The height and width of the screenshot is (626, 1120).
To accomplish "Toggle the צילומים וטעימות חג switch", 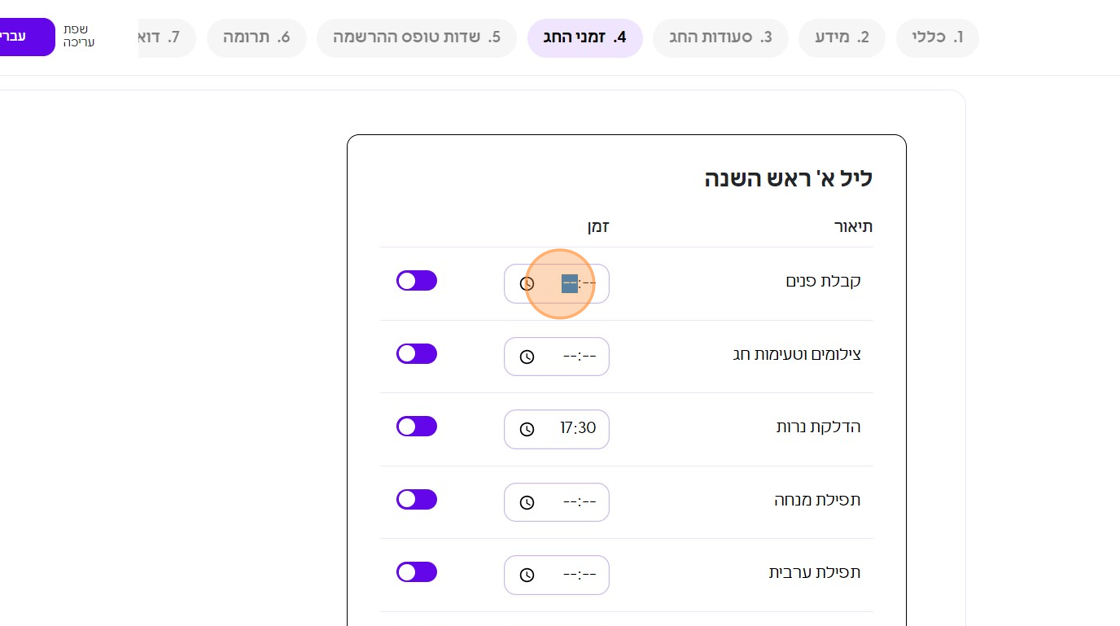I will click(x=416, y=354).
